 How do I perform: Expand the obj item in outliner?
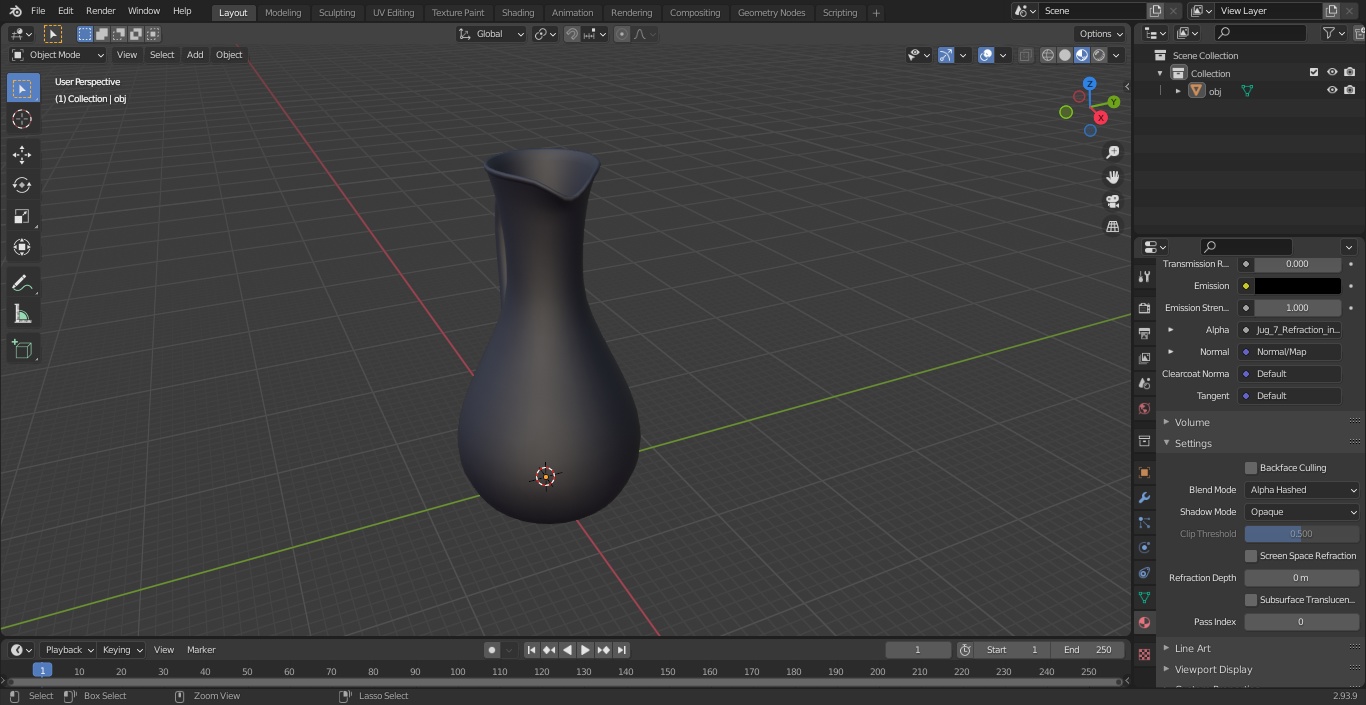[1178, 91]
